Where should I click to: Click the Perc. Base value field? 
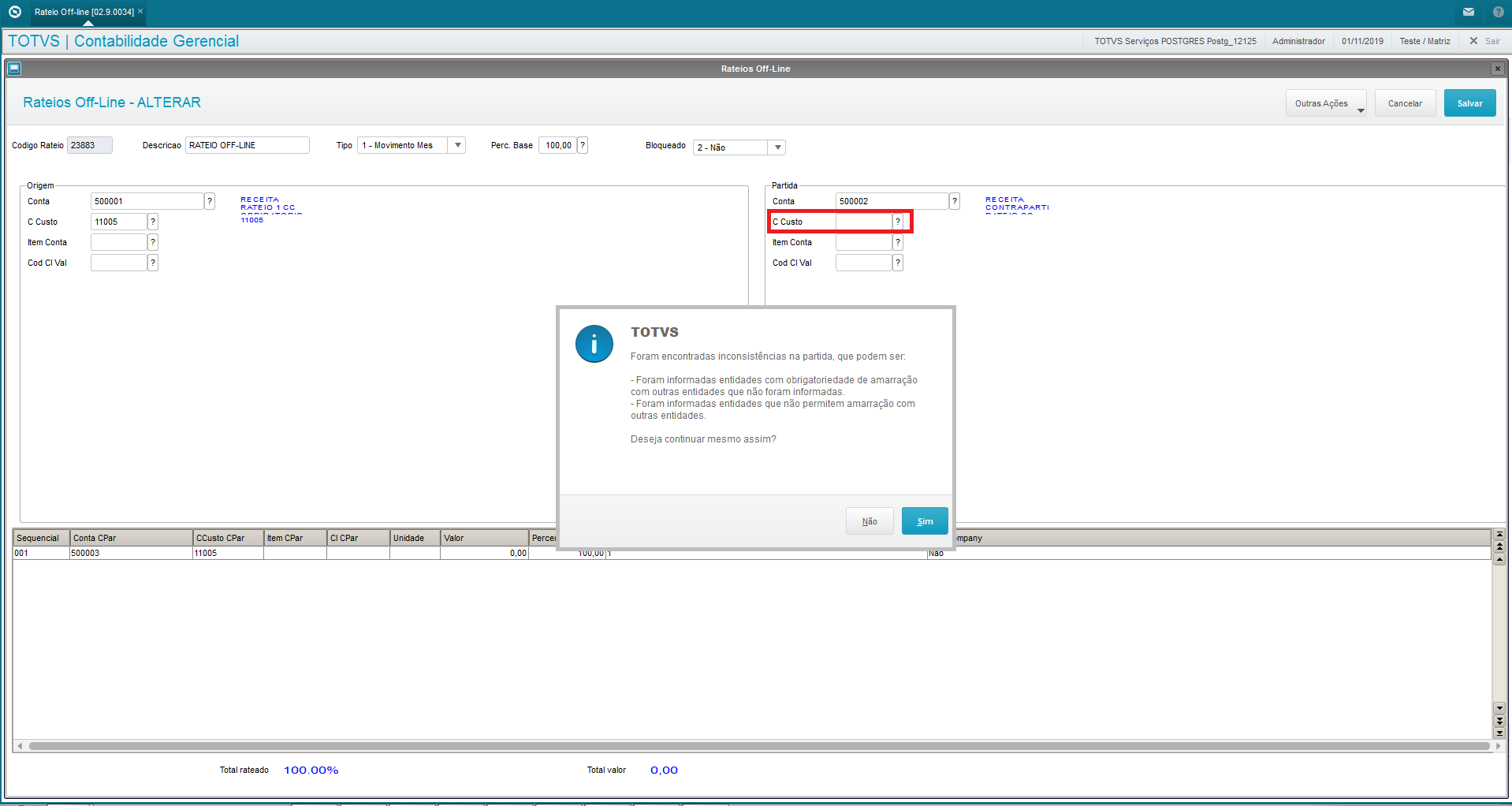557,145
